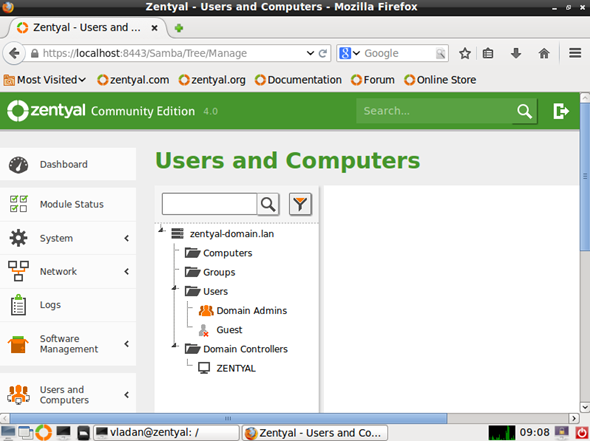The height and width of the screenshot is (441, 590).
Task: Click the Logs clipboard icon
Action: point(18,305)
